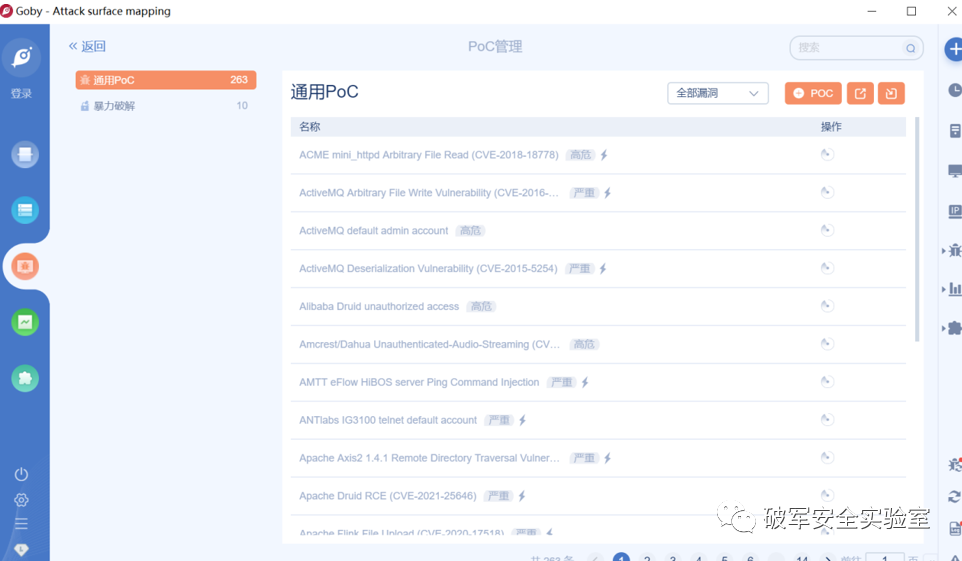The image size is (962, 561).
Task: Click the bug icon in right panel
Action: pos(955,250)
